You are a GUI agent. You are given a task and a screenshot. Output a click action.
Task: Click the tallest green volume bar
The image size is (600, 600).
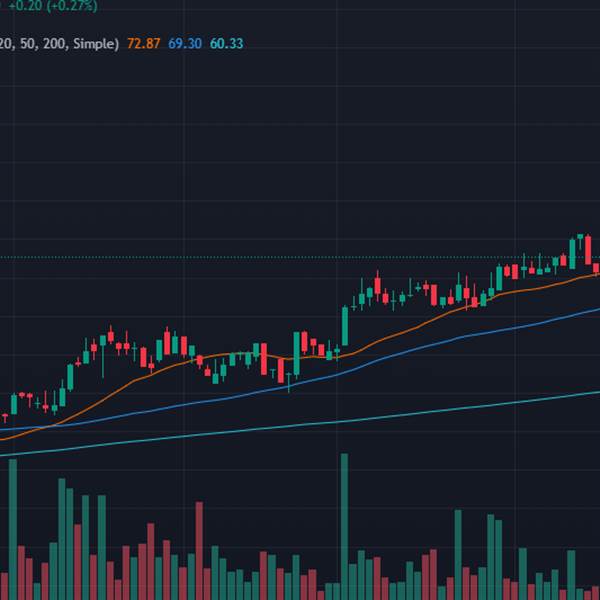point(344,527)
